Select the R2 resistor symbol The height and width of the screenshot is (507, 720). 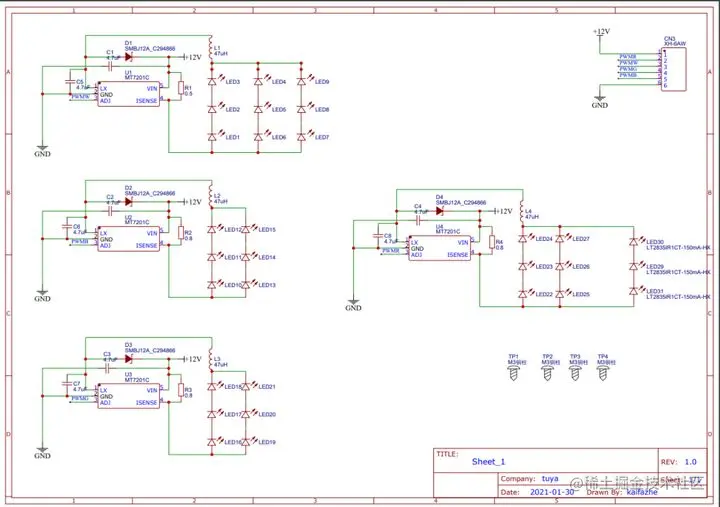pyautogui.click(x=181, y=232)
